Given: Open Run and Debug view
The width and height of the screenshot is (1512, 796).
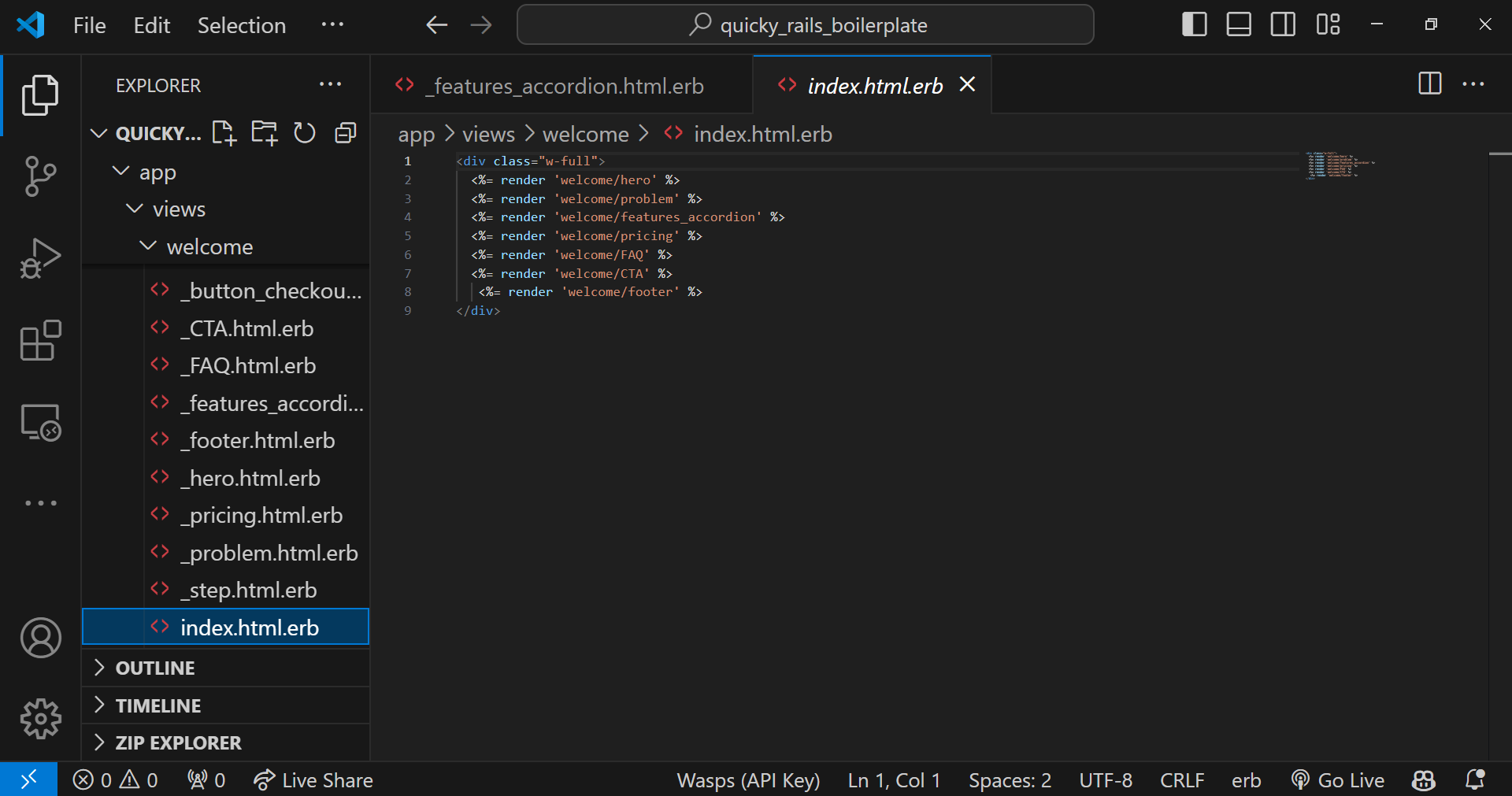Looking at the screenshot, I should click(x=40, y=258).
